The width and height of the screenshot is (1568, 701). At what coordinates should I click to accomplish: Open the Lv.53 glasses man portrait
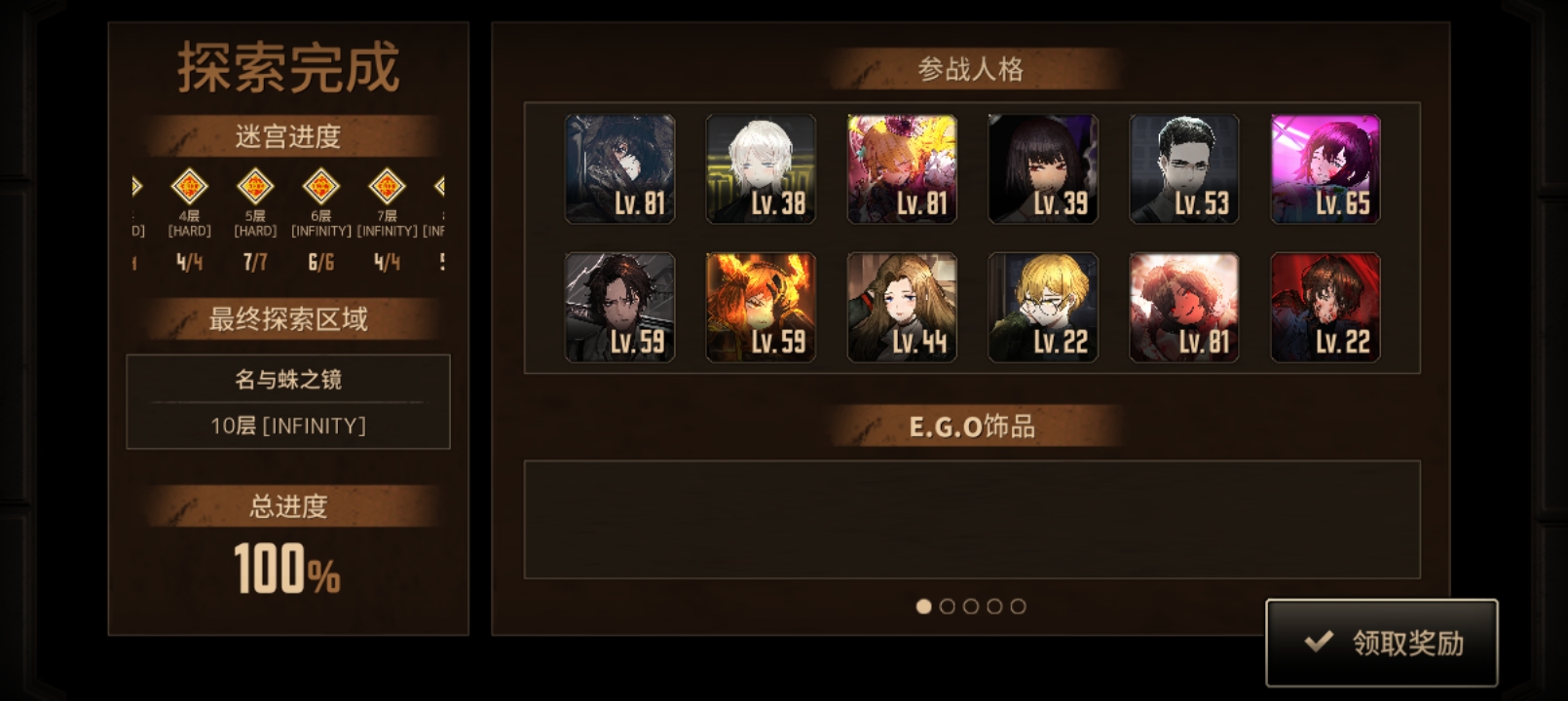(x=1184, y=169)
